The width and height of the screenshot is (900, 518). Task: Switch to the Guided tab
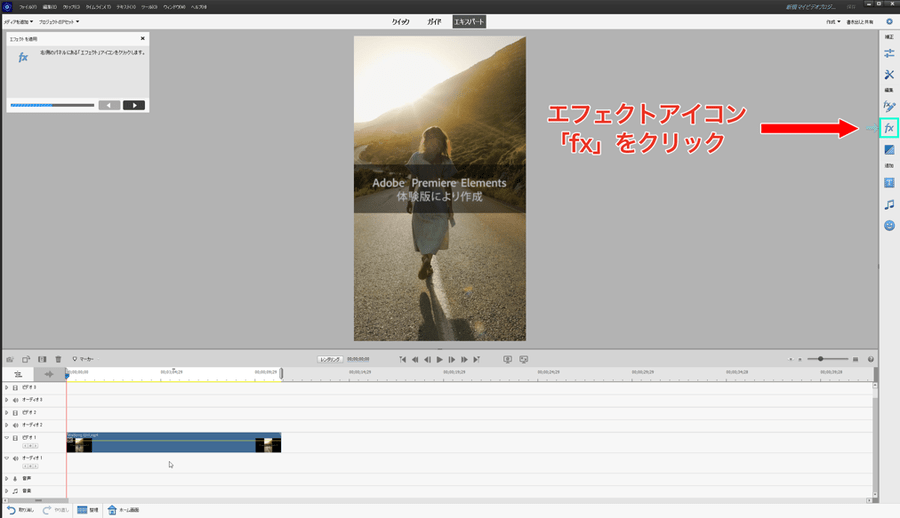click(x=434, y=22)
